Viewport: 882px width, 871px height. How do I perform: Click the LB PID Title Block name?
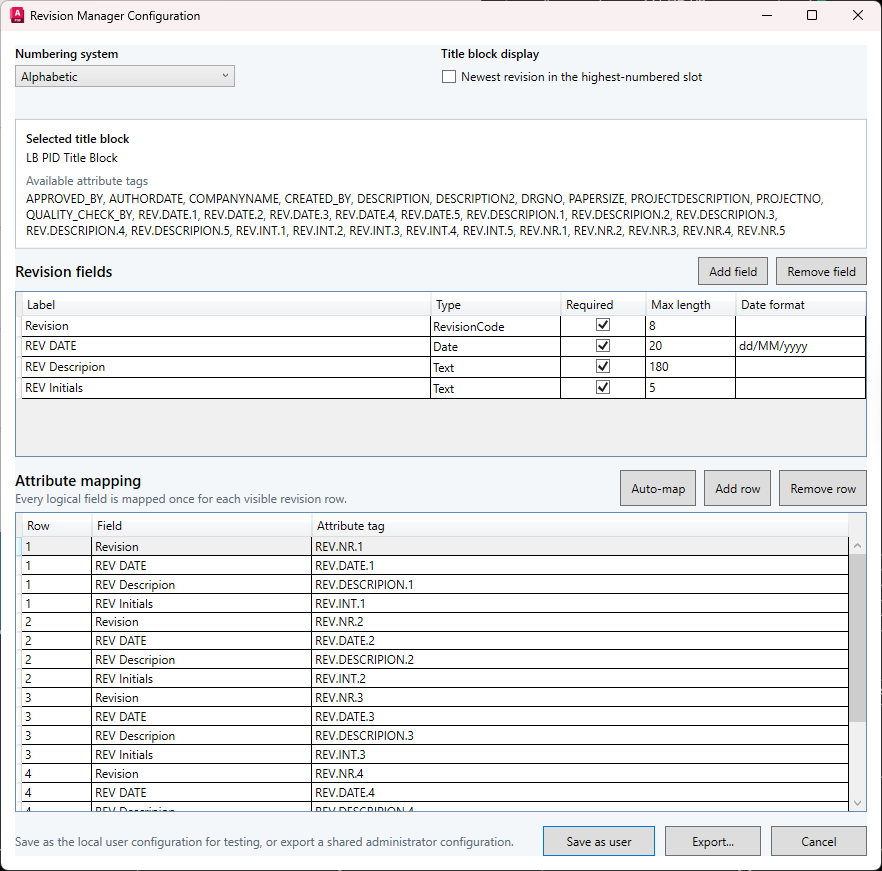(72, 158)
